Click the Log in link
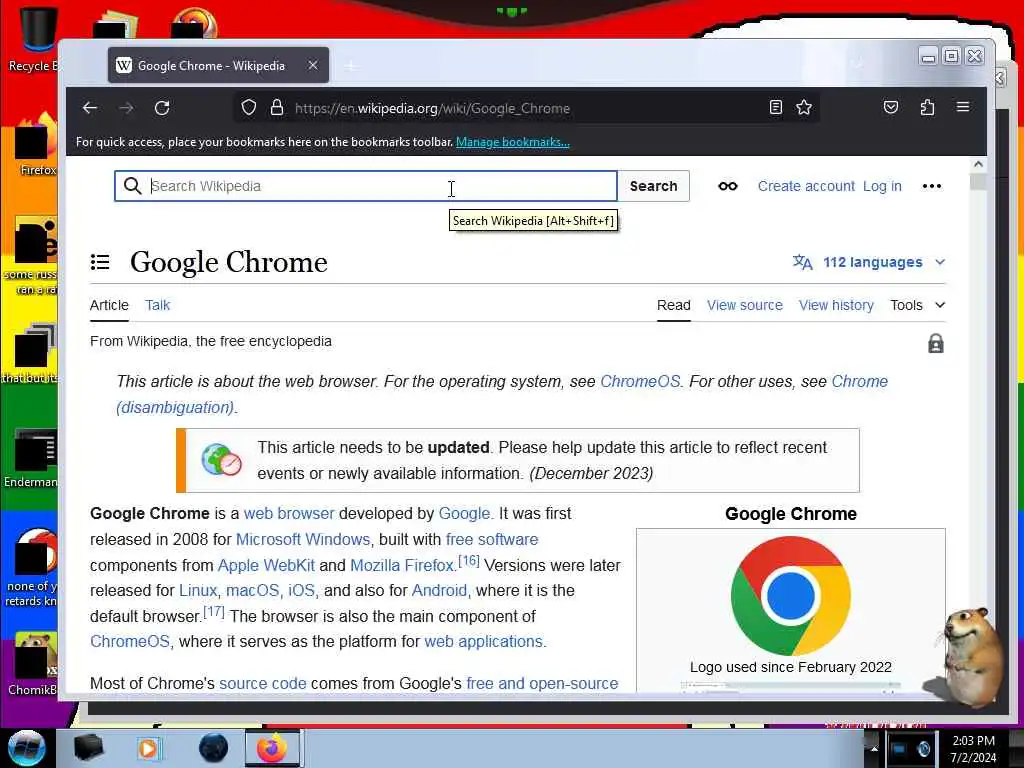This screenshot has width=1024, height=768. [x=882, y=186]
